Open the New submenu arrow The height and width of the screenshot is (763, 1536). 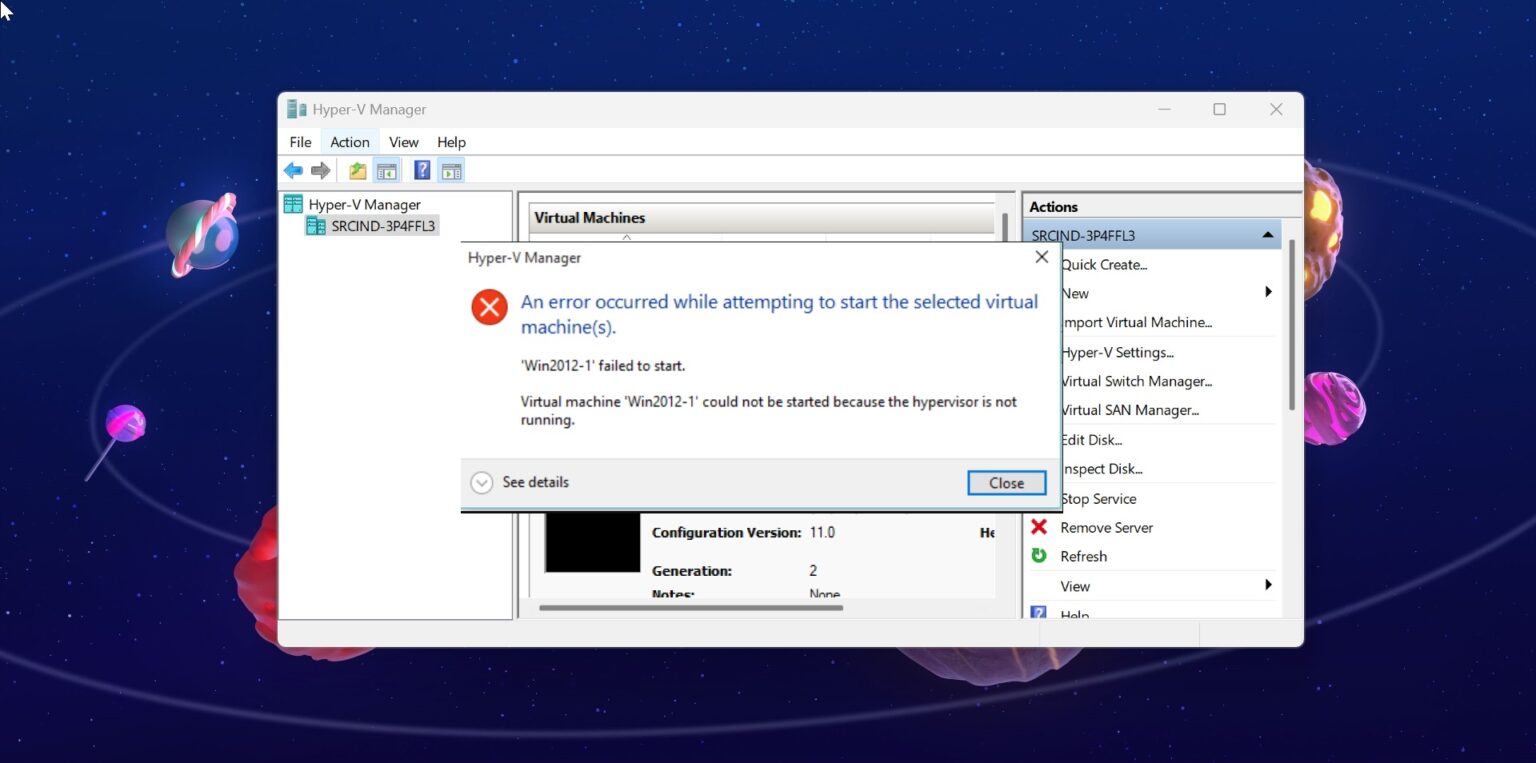tap(1268, 293)
